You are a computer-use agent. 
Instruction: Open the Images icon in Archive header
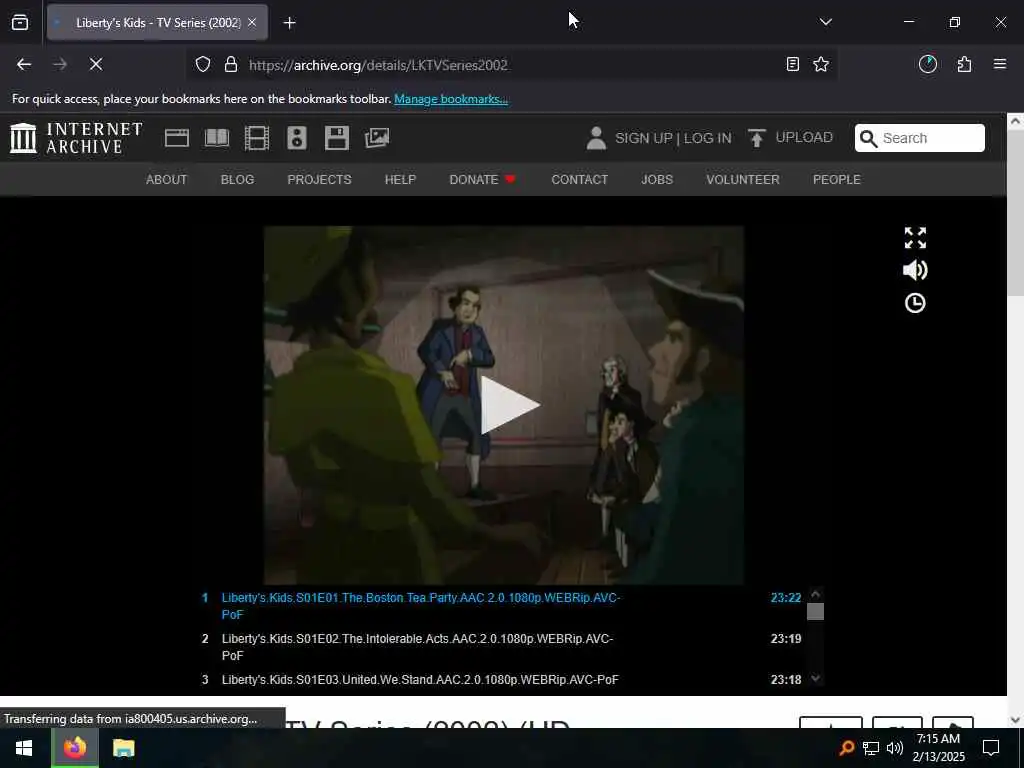tap(377, 138)
